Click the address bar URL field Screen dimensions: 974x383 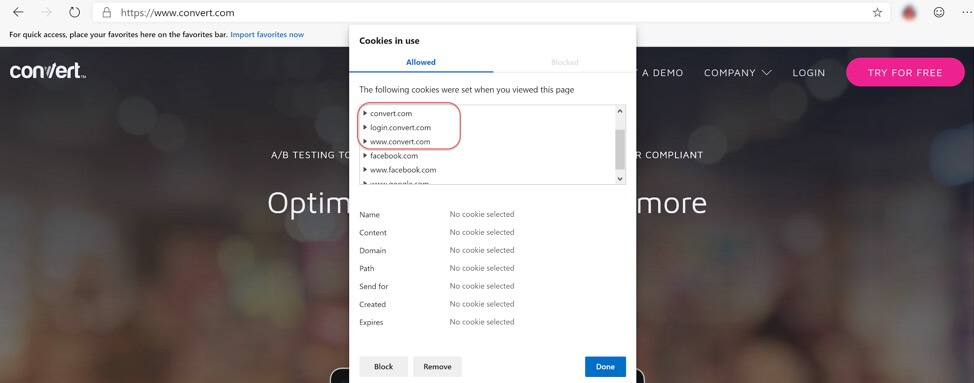pos(491,12)
